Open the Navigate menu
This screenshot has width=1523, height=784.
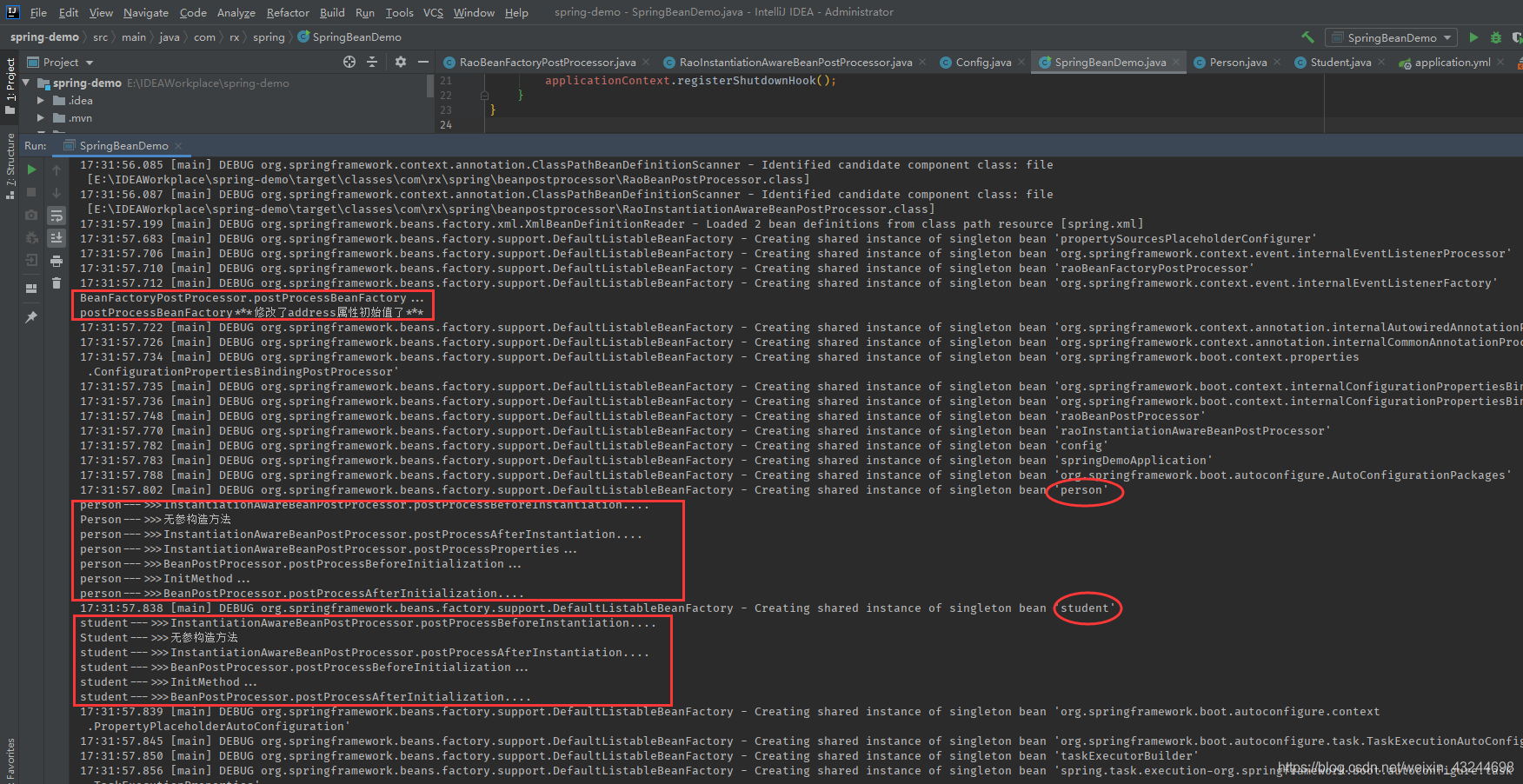pyautogui.click(x=146, y=12)
